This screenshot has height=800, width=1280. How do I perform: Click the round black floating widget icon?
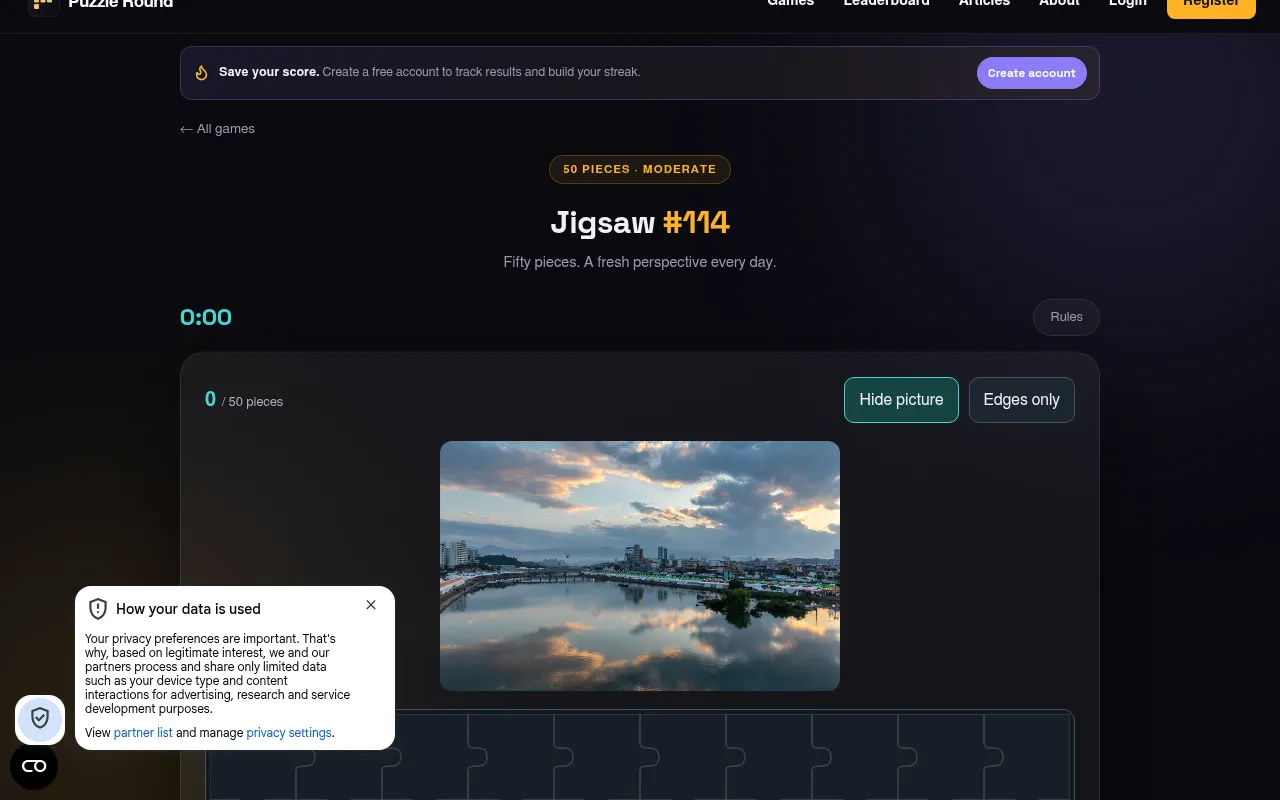pyautogui.click(x=34, y=766)
